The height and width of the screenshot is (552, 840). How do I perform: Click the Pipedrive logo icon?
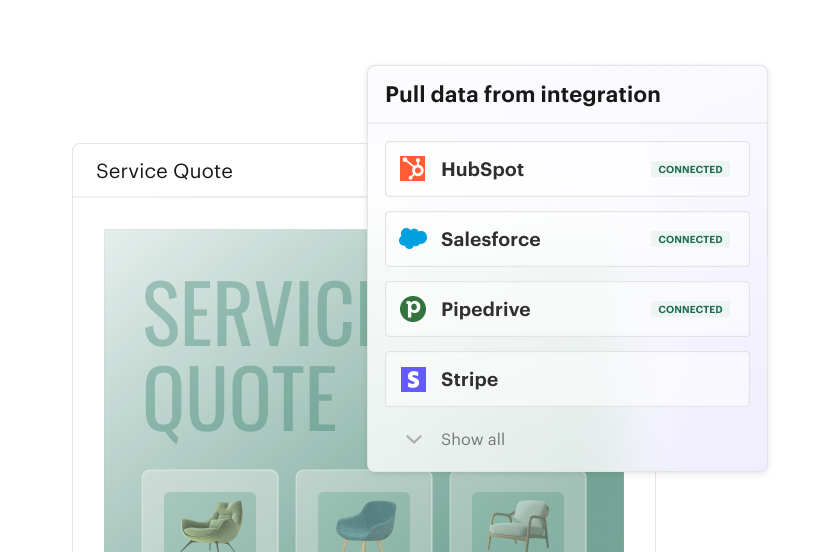pyautogui.click(x=413, y=309)
